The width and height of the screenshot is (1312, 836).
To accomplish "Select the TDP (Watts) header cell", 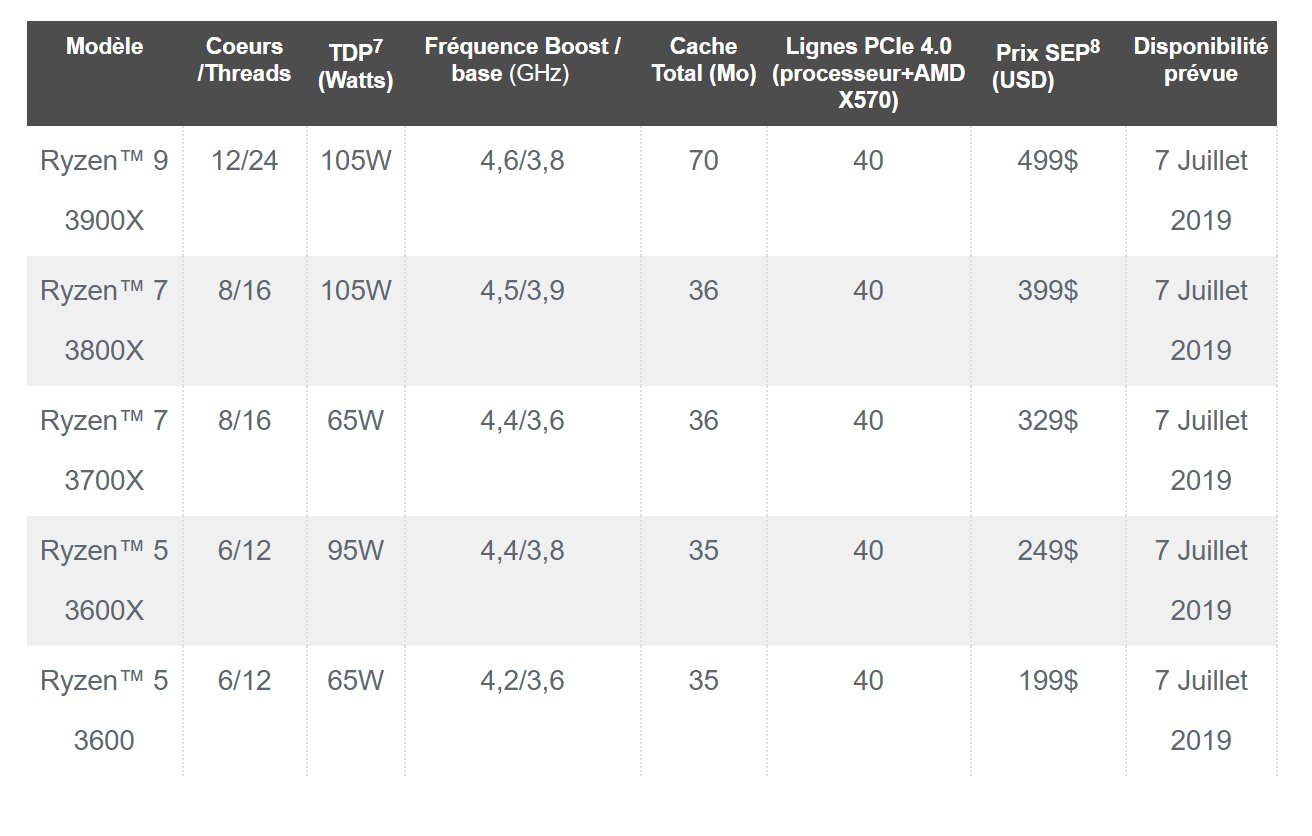I will click(355, 68).
